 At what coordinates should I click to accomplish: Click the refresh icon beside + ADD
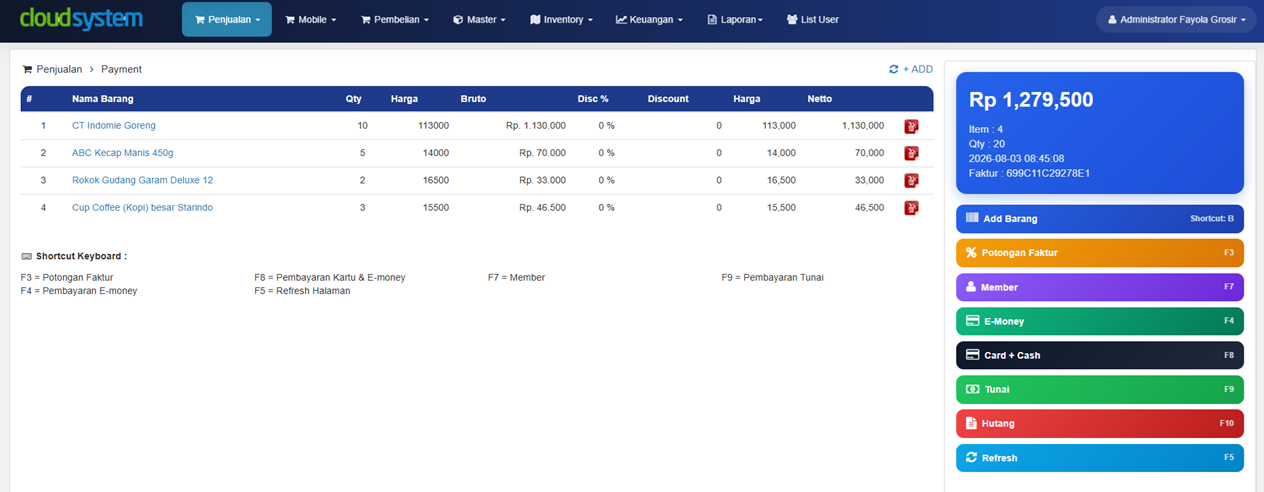click(x=893, y=70)
